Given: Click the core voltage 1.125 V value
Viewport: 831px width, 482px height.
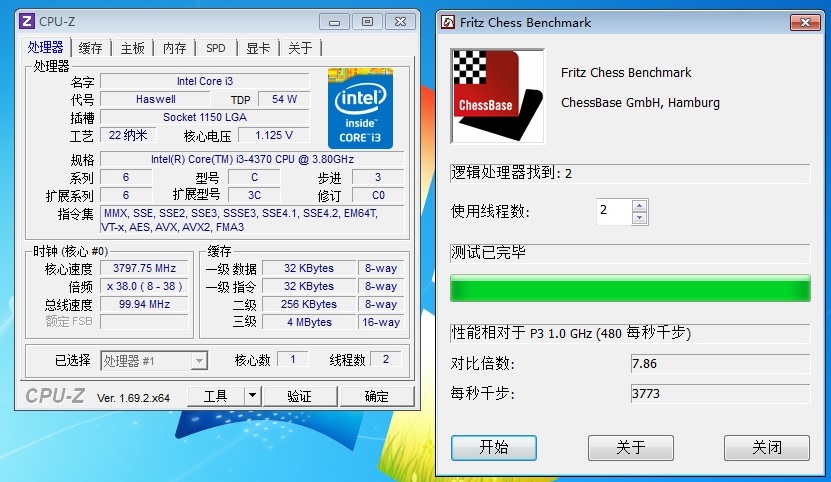Looking at the screenshot, I should coord(274,135).
